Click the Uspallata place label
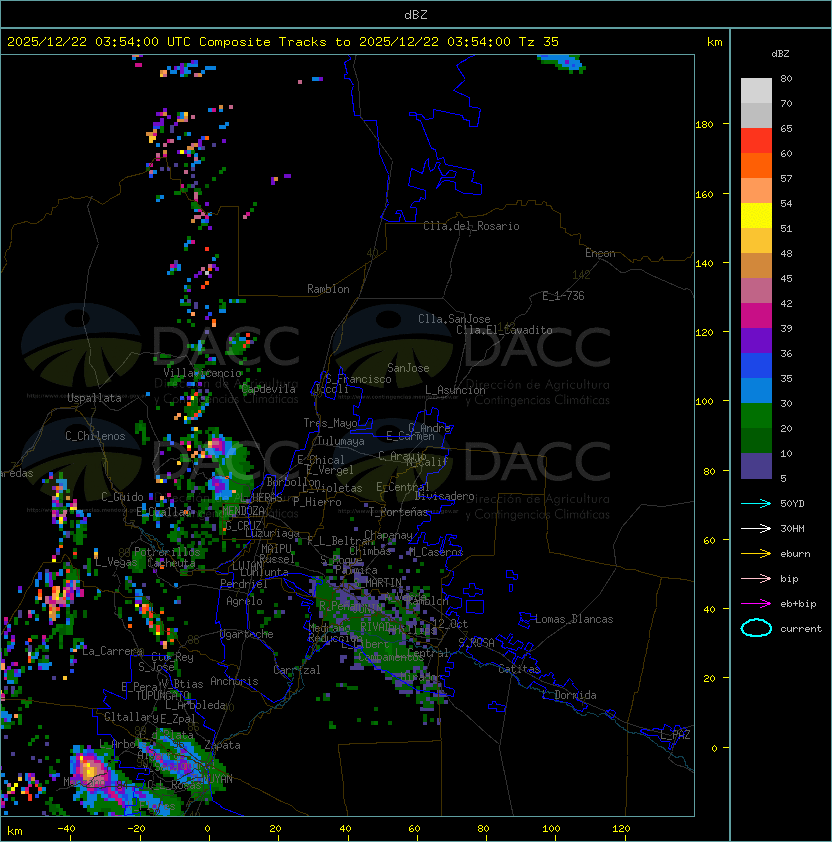Image resolution: width=832 pixels, height=842 pixels. [x=94, y=398]
